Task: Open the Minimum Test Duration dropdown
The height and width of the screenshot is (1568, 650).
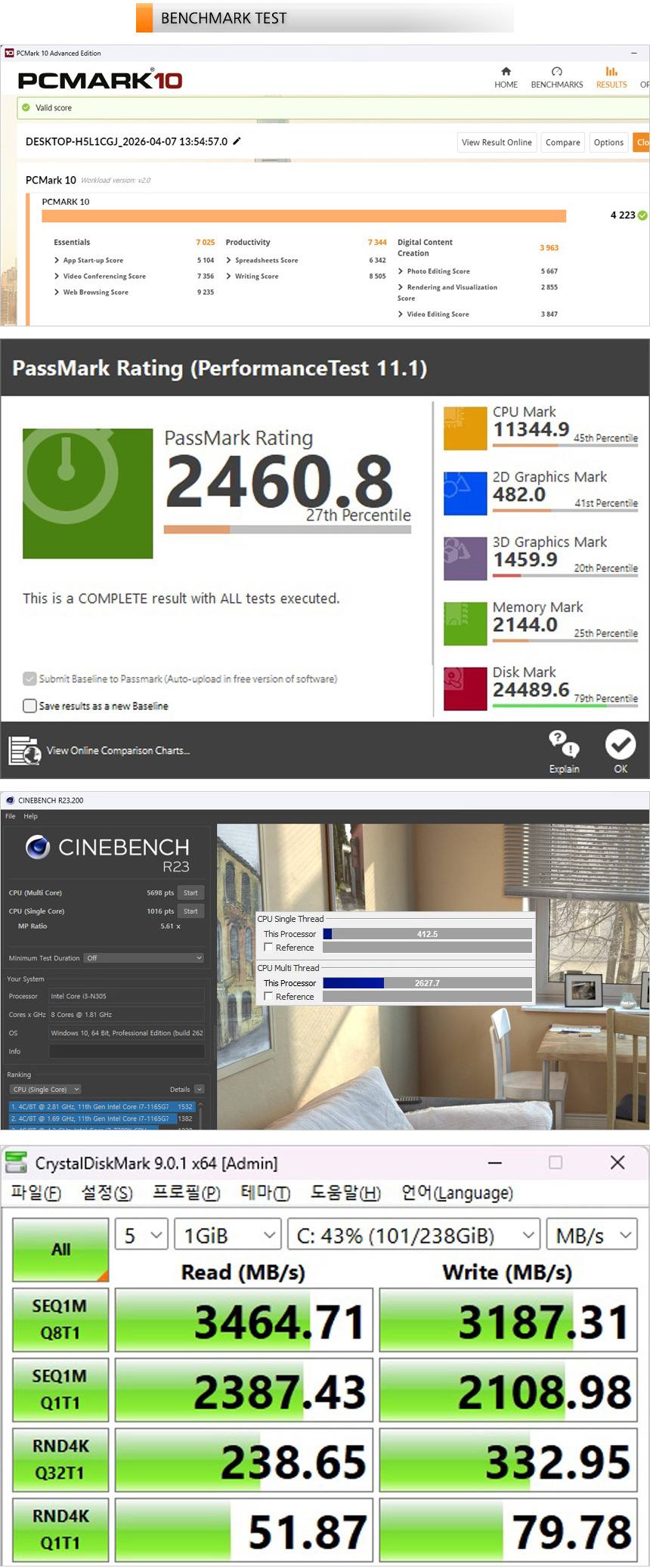Action: tap(144, 958)
